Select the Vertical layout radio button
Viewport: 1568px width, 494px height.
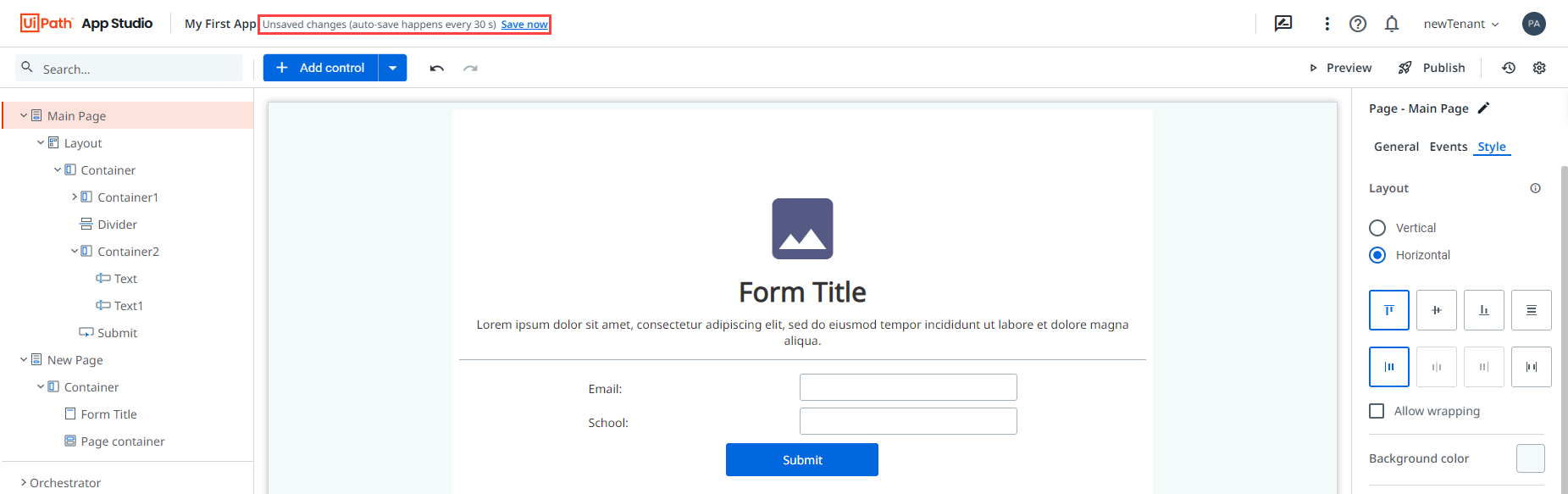click(x=1377, y=228)
